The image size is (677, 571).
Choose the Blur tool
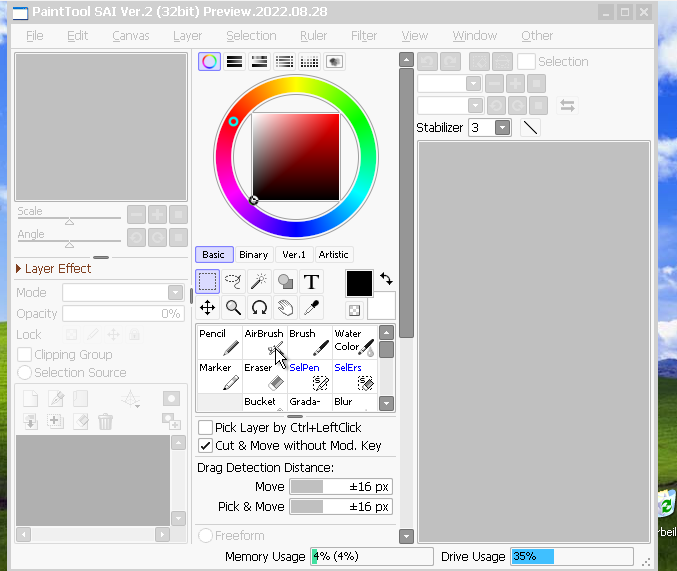pyautogui.click(x=354, y=402)
